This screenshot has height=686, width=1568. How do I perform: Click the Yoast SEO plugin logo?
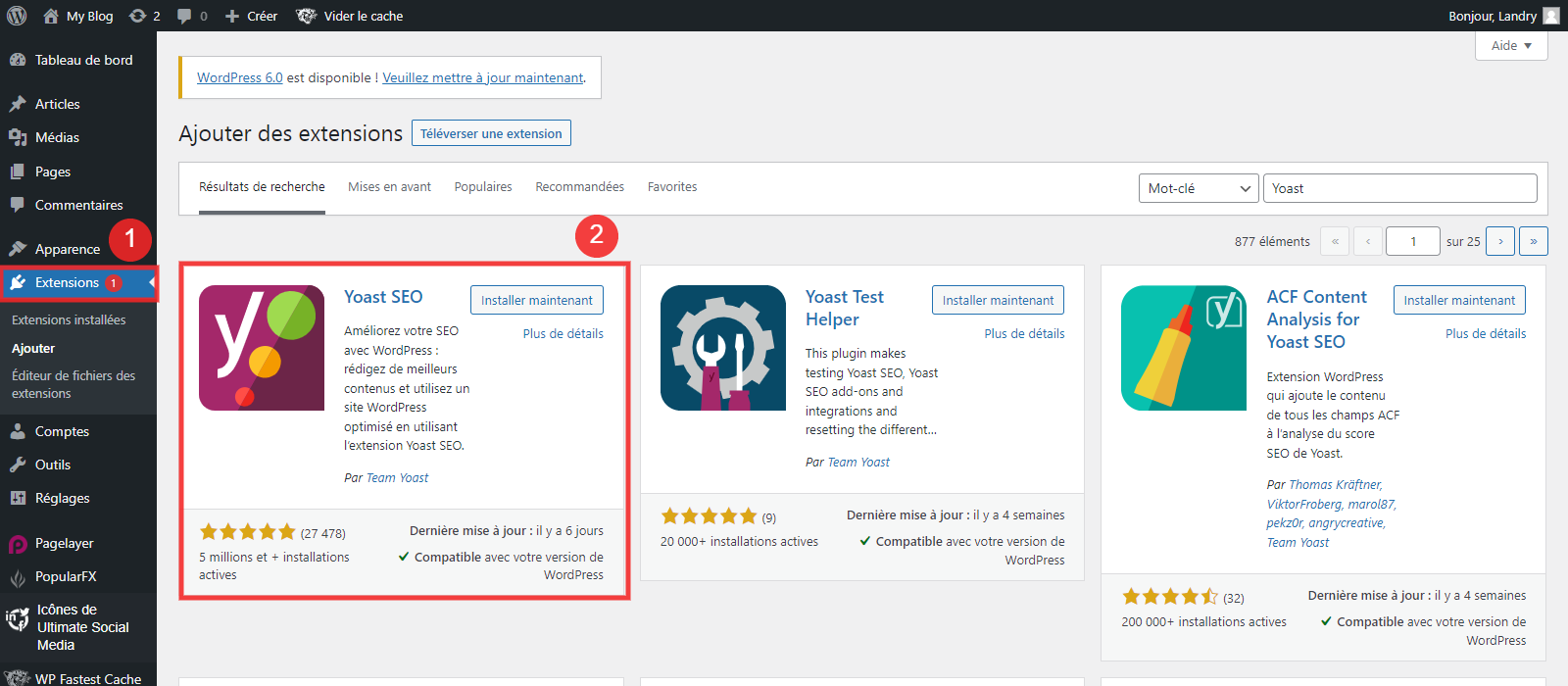(x=262, y=348)
